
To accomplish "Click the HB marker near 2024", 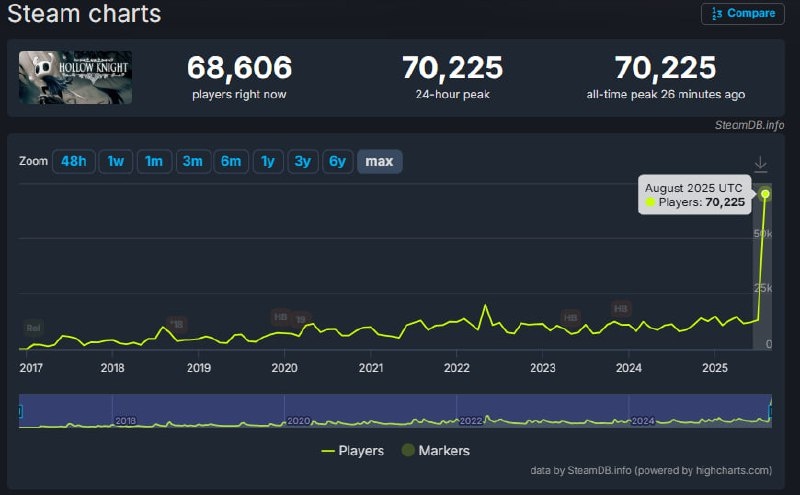I will [x=621, y=308].
